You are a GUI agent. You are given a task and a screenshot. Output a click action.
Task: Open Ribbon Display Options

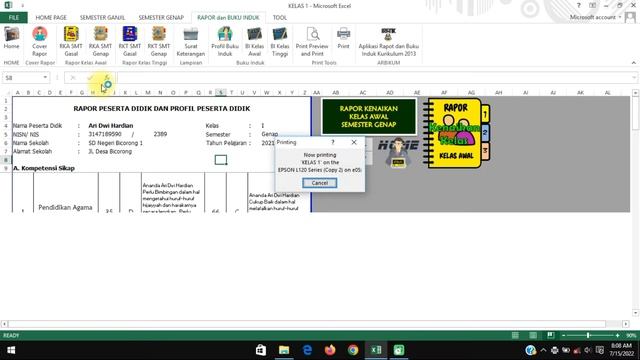pos(592,6)
